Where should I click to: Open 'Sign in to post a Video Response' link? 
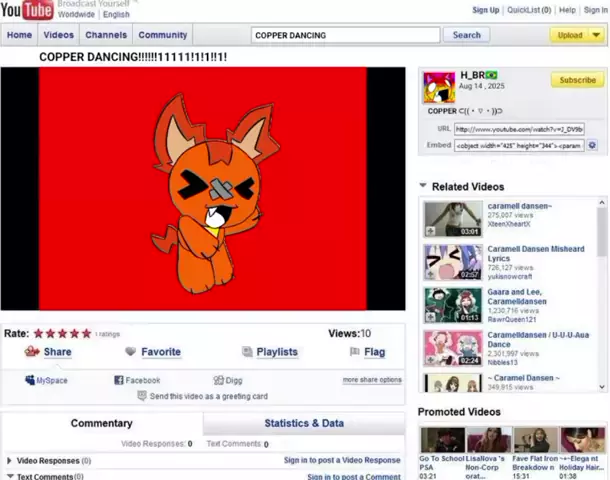(x=342, y=461)
